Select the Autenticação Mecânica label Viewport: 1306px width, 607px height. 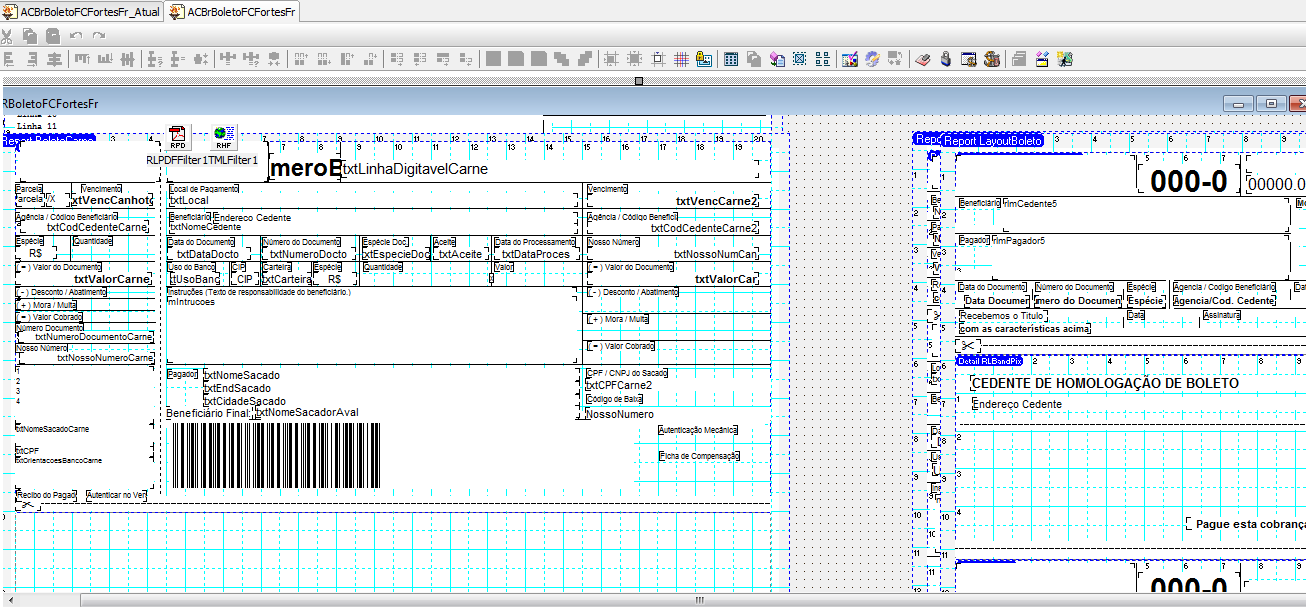click(x=698, y=430)
